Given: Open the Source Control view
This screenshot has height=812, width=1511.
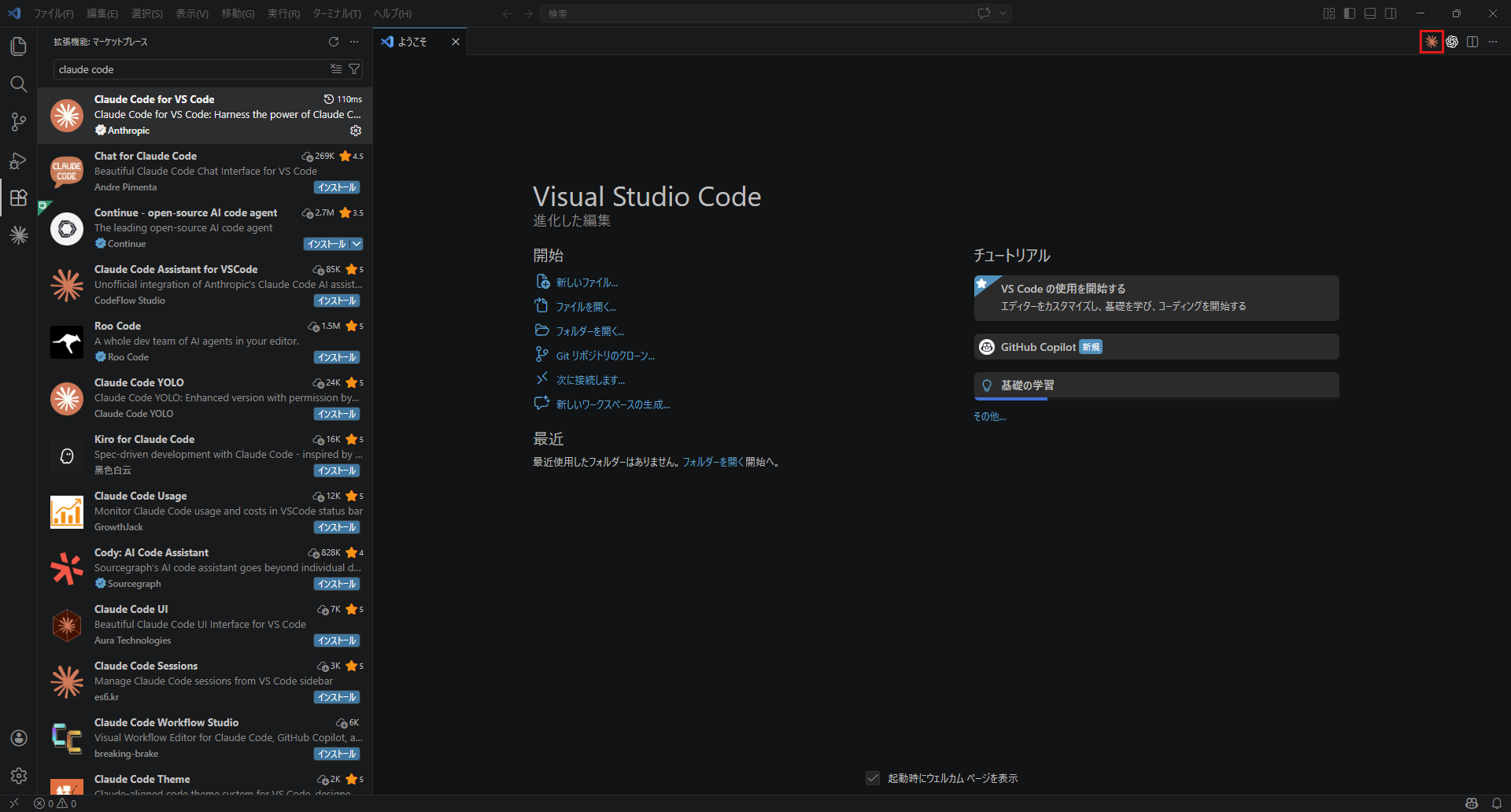Looking at the screenshot, I should (19, 122).
